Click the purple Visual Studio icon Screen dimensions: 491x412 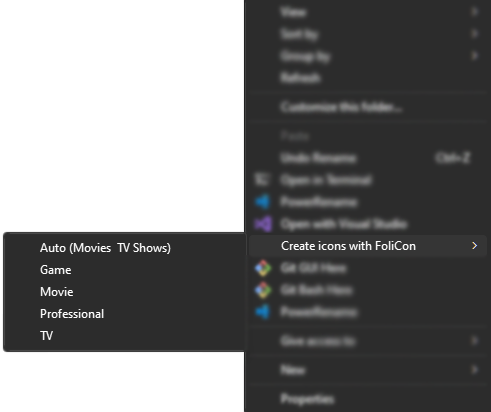[x=263, y=224]
